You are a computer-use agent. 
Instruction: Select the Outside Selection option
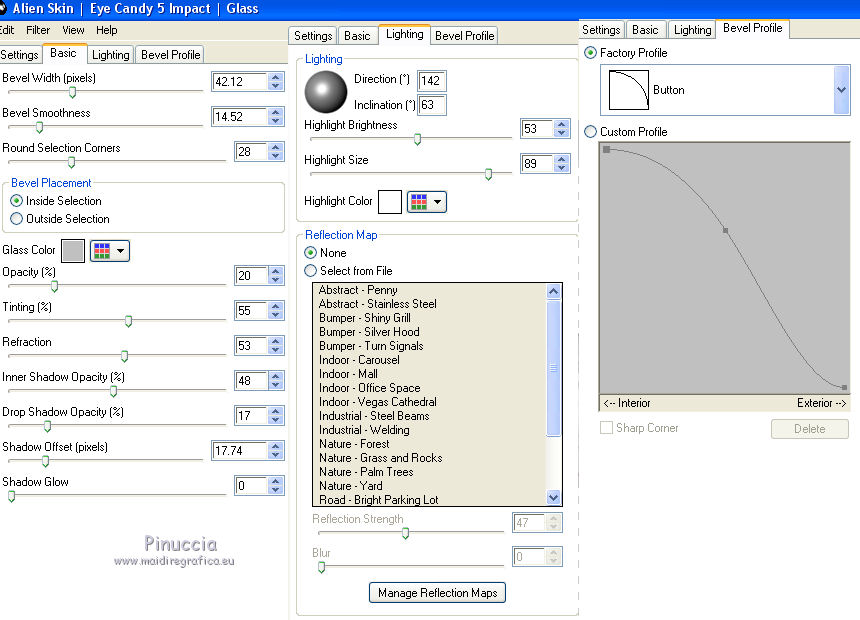17,219
